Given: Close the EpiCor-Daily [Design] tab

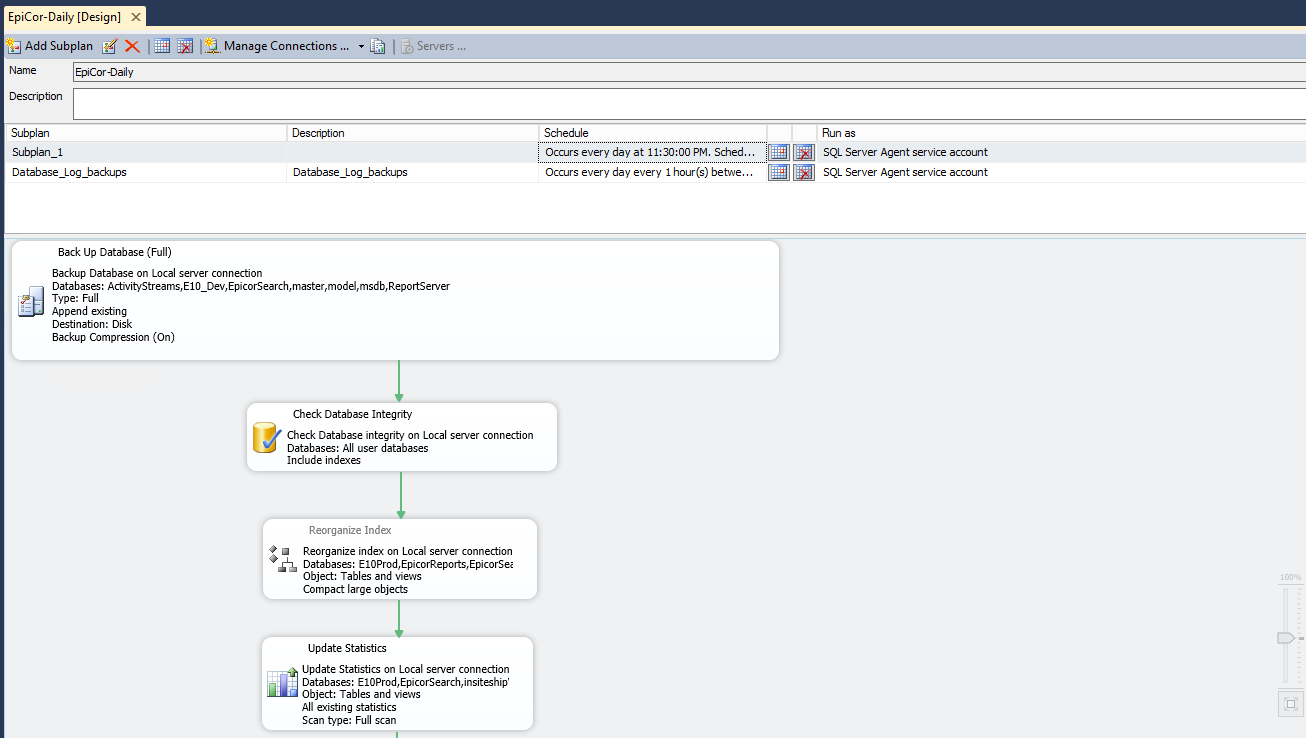Looking at the screenshot, I should (x=136, y=17).
